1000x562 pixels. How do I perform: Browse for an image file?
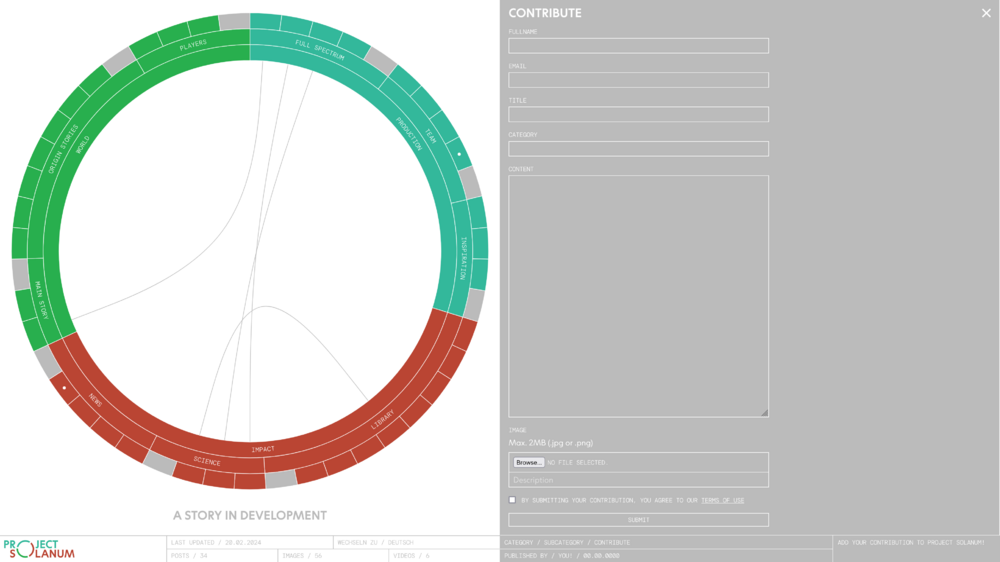point(529,462)
